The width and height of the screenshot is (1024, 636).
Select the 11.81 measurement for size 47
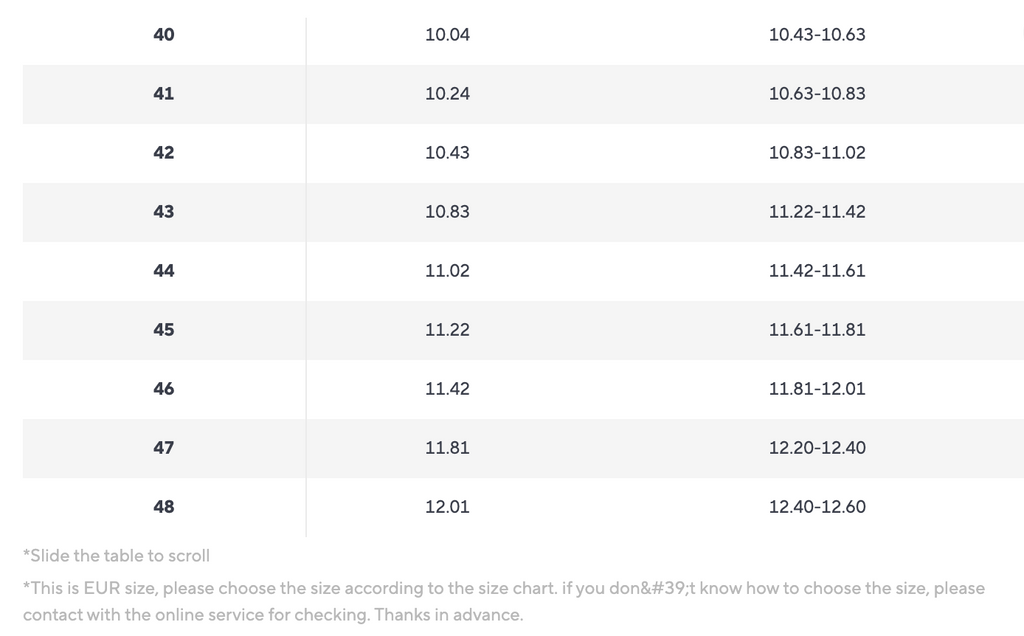tap(447, 448)
